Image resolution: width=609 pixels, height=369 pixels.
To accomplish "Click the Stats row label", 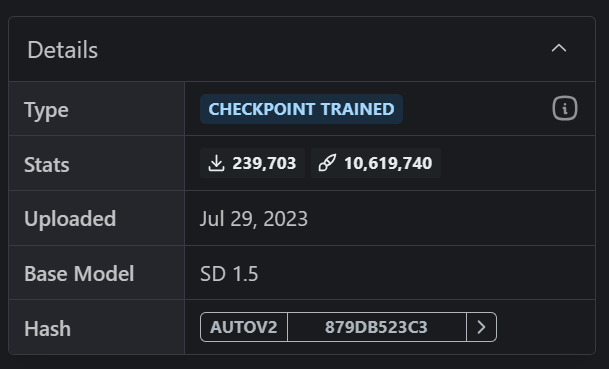I will (47, 165).
